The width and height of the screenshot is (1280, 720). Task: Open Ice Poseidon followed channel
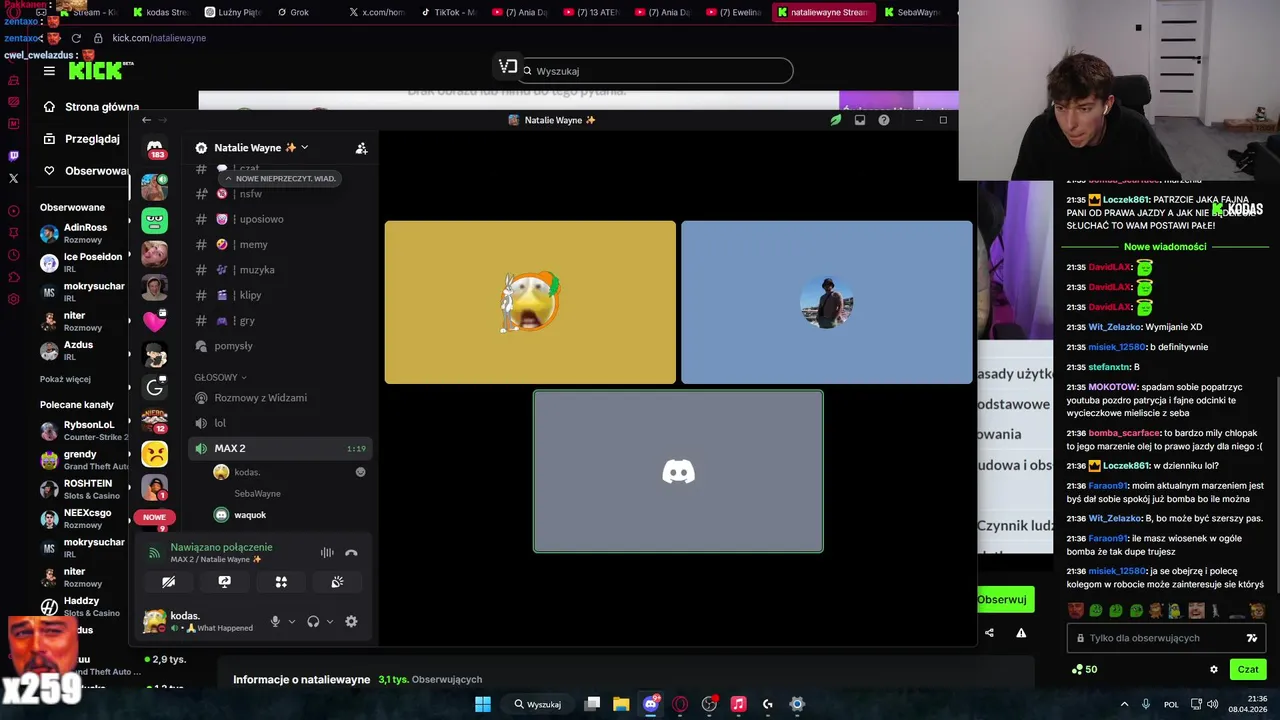82,262
